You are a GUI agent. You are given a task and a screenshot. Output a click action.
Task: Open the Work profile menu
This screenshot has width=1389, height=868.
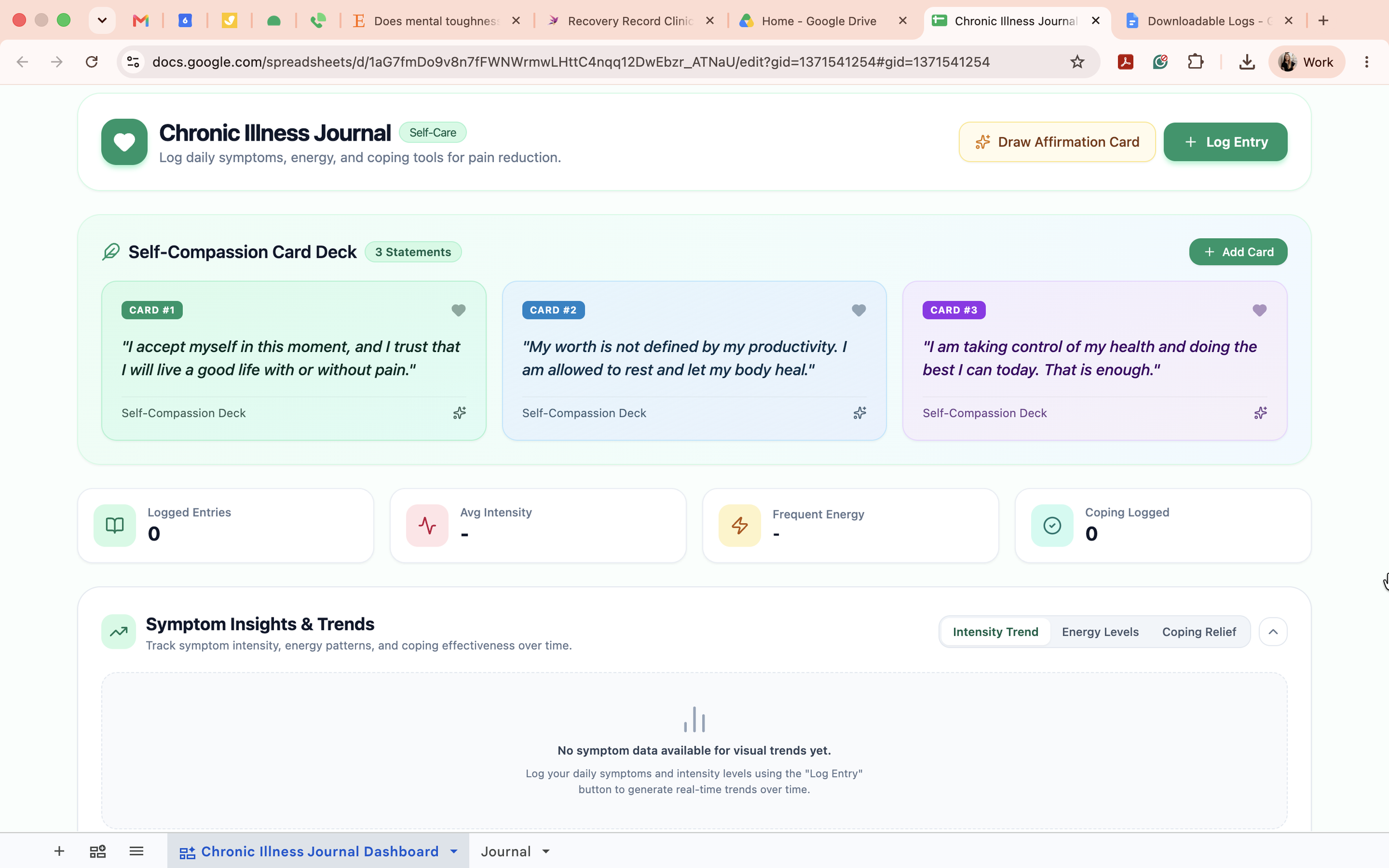1306,62
